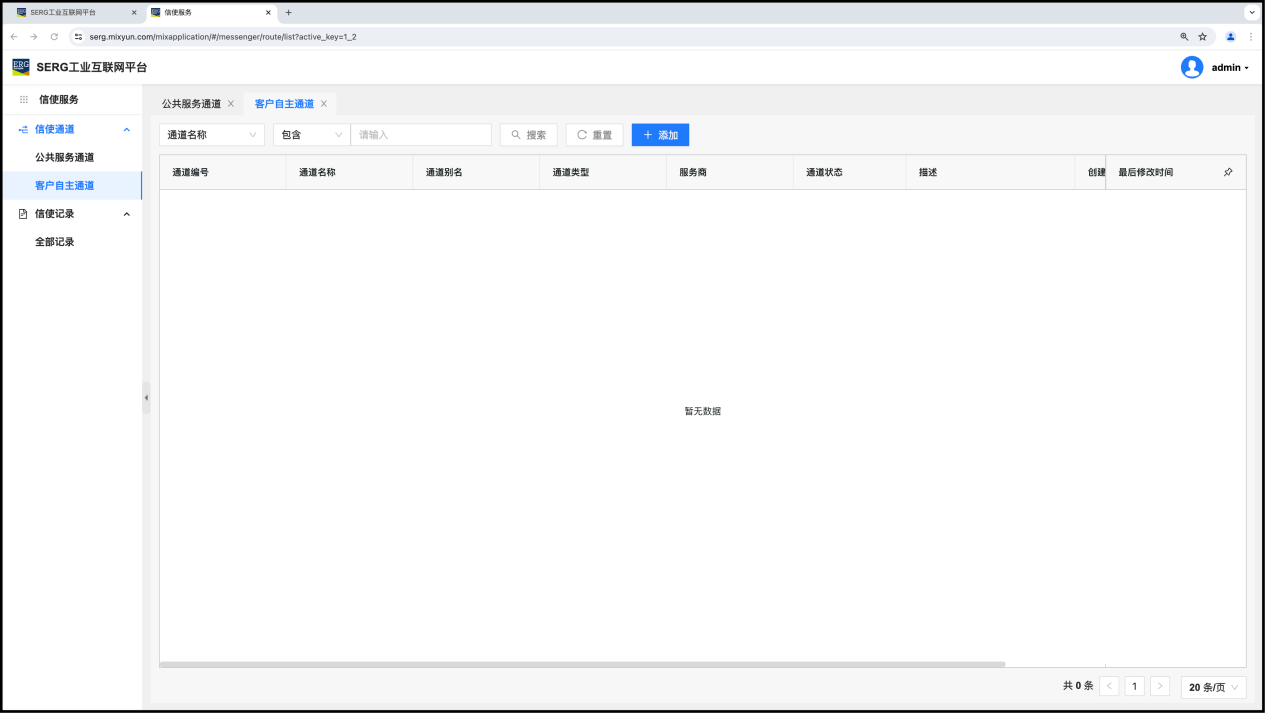The height and width of the screenshot is (713, 1265).
Task: Collapse the 信使记录 menu group
Action: pyautogui.click(x=126, y=214)
